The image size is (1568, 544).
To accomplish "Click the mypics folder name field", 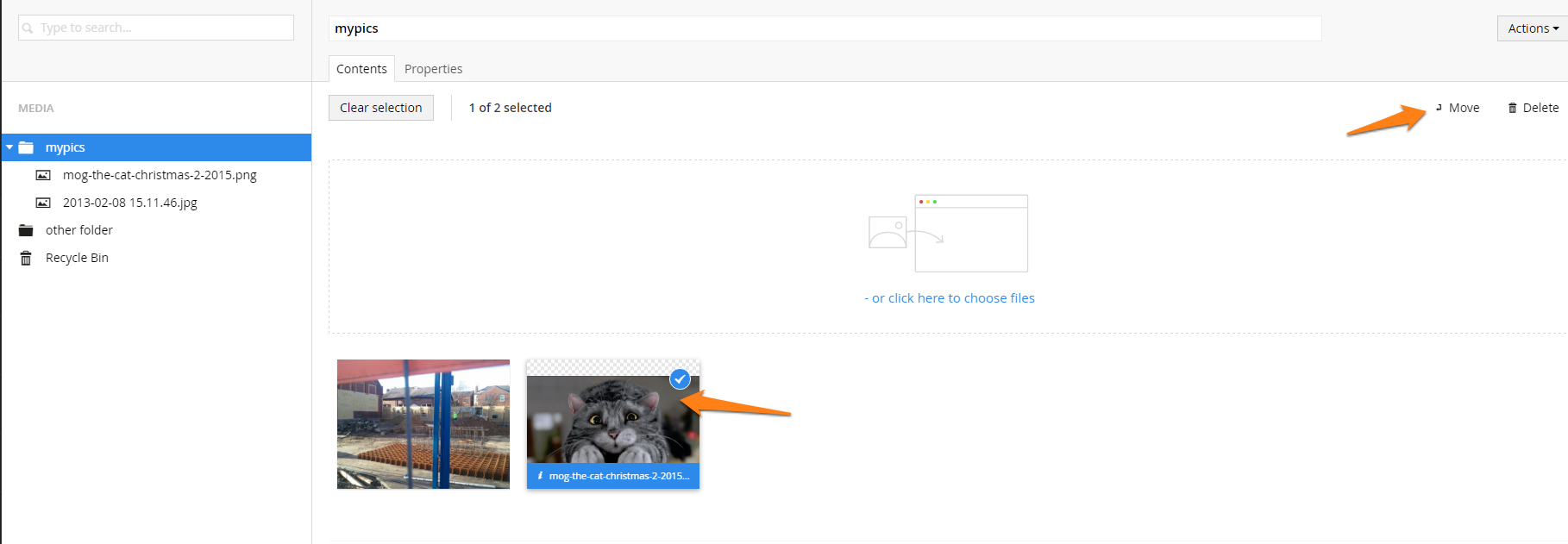I will click(x=825, y=28).
